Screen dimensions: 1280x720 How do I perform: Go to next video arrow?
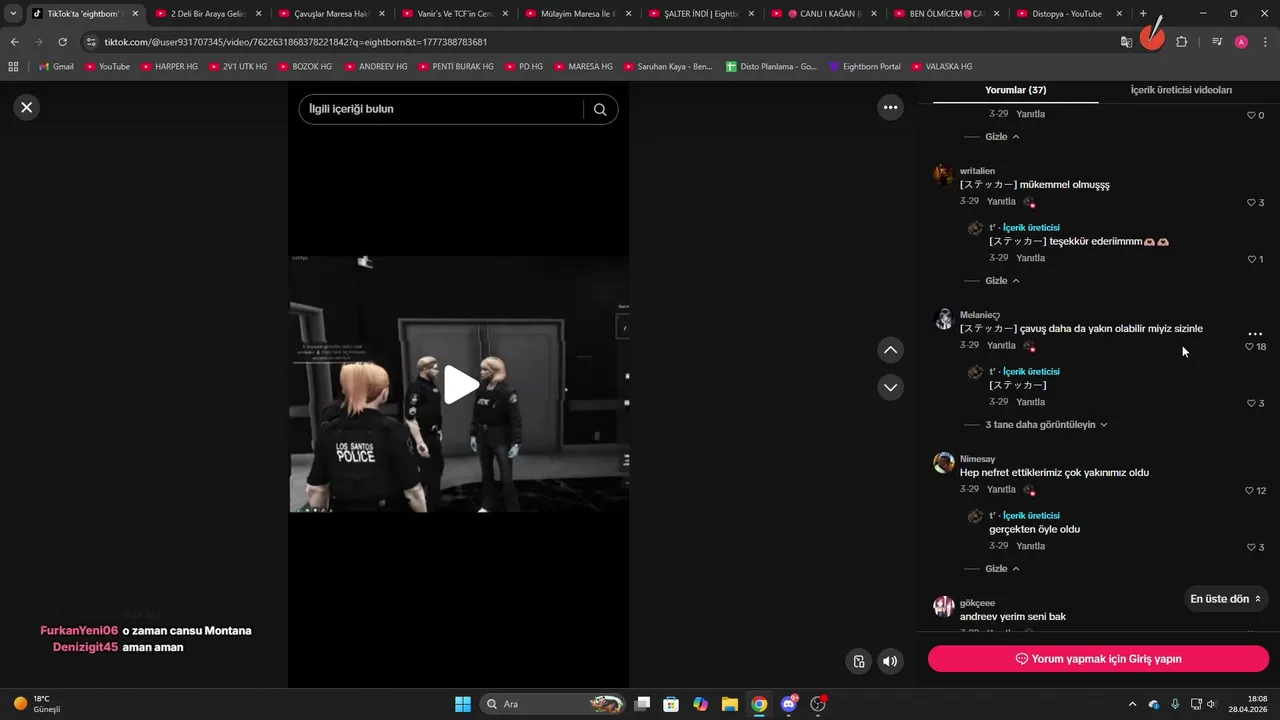tap(890, 387)
